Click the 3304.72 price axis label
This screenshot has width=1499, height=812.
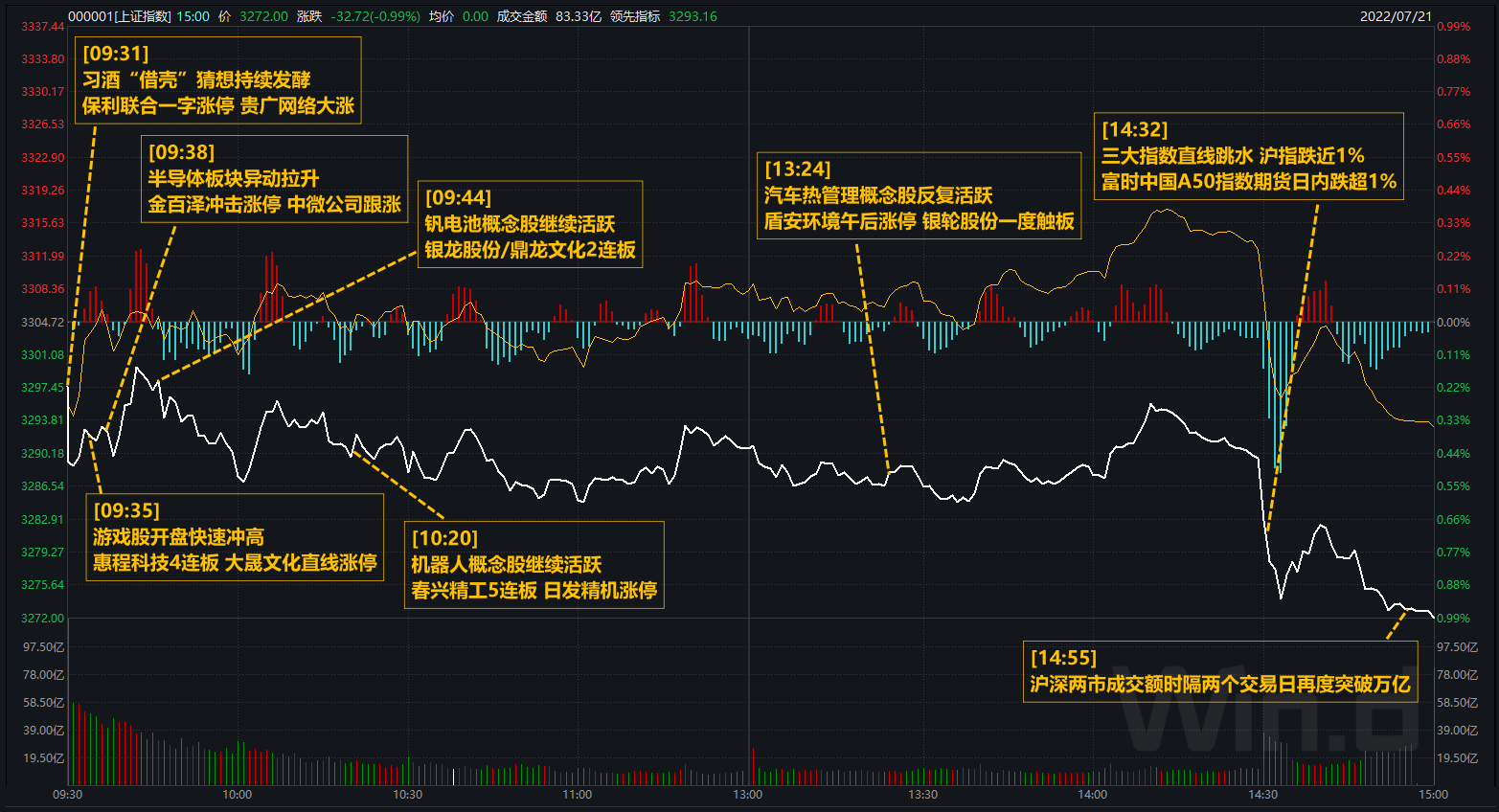coord(43,323)
